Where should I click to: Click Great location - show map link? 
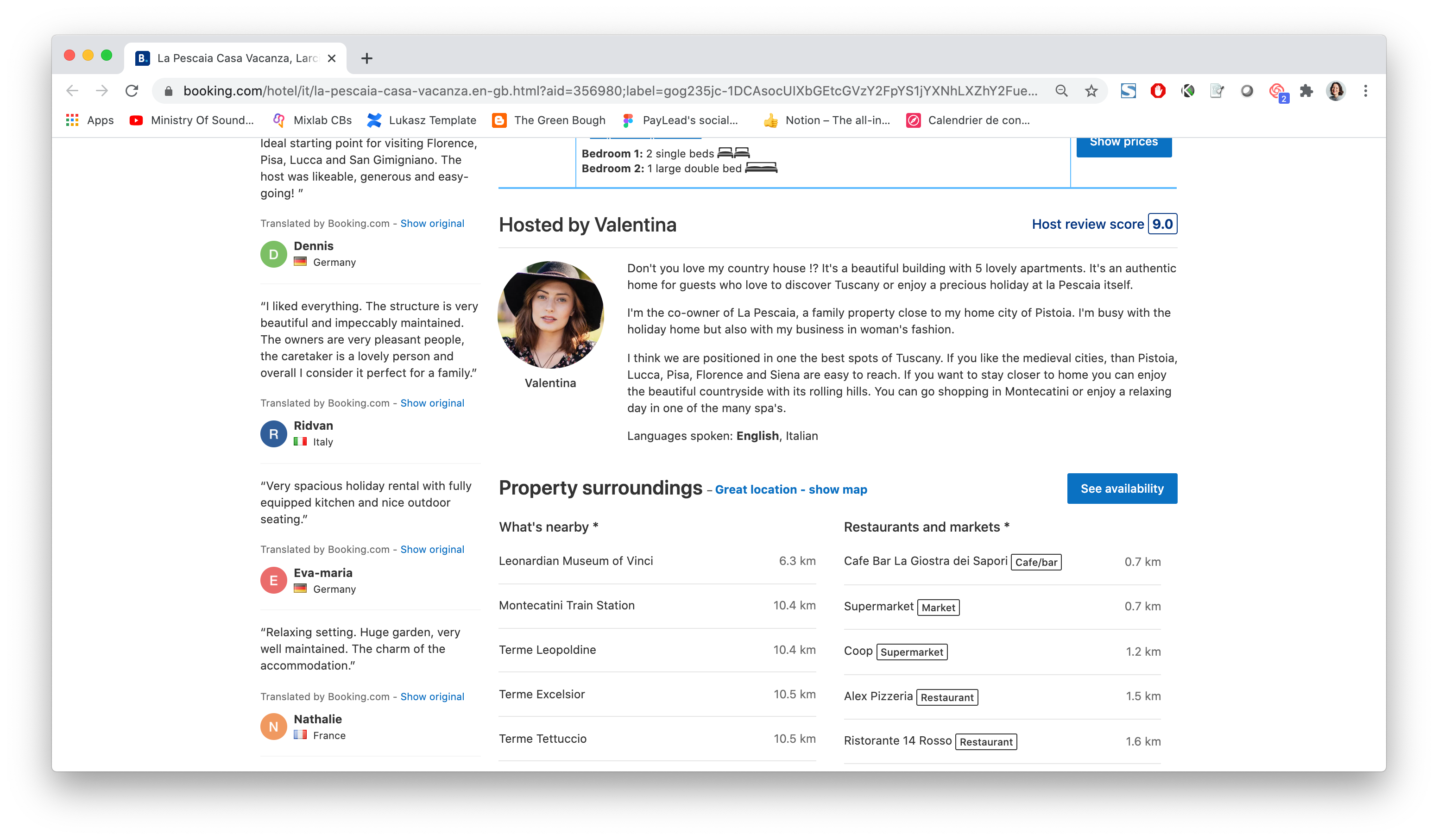pyautogui.click(x=791, y=490)
